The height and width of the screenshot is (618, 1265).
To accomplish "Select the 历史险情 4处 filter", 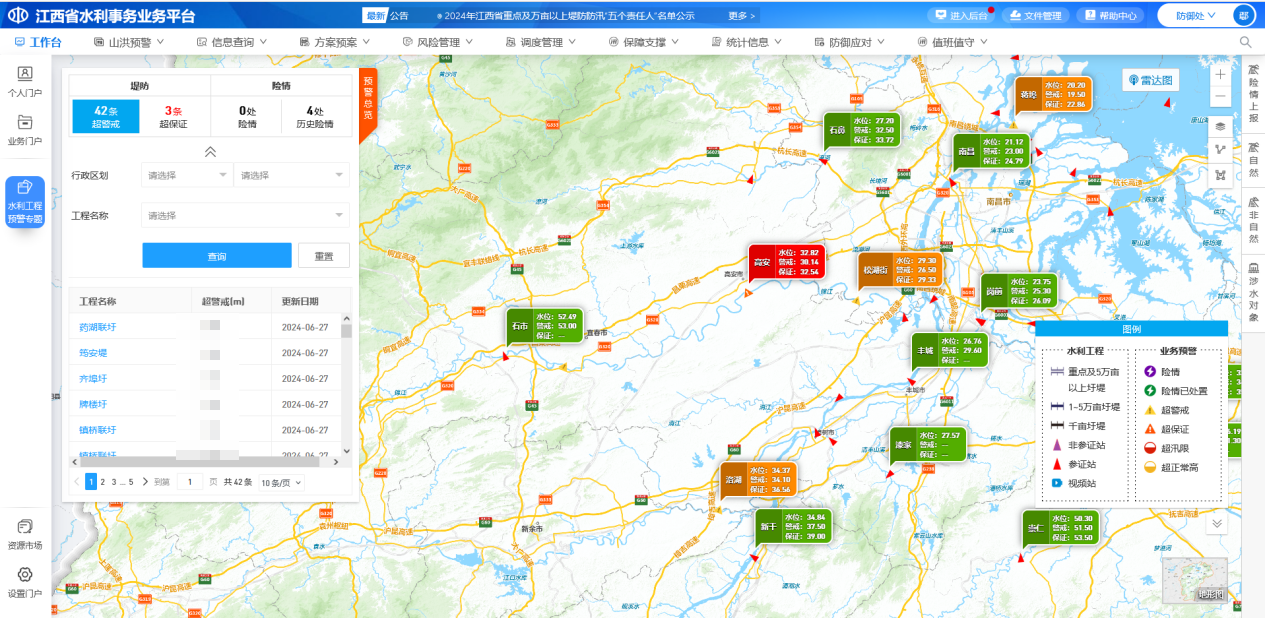I will click(x=316, y=117).
